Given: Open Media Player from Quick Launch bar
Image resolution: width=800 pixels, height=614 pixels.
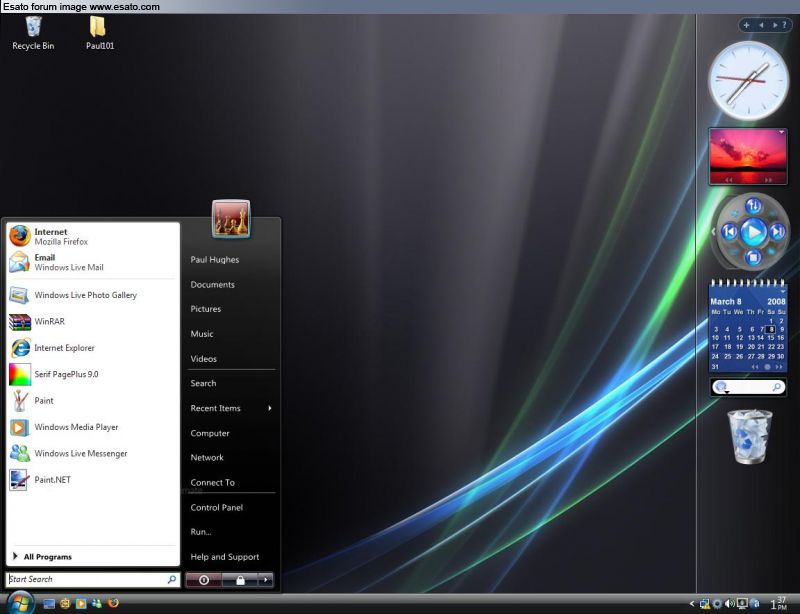Looking at the screenshot, I should pos(81,604).
